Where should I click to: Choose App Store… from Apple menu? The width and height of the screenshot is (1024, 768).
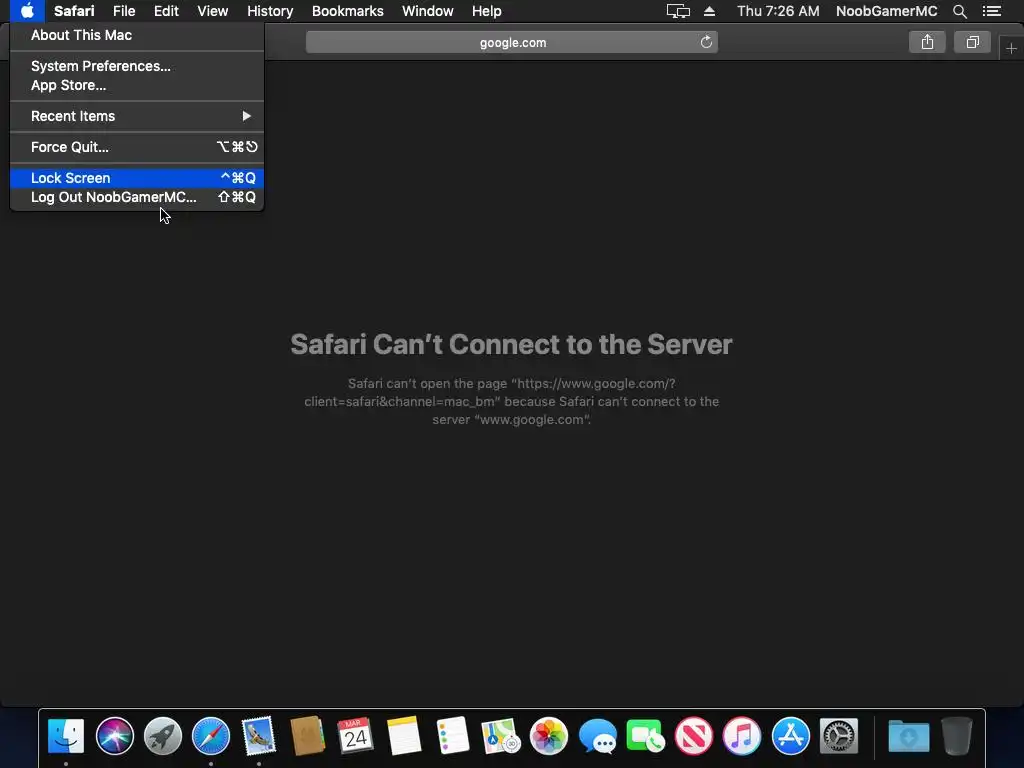coord(137,86)
